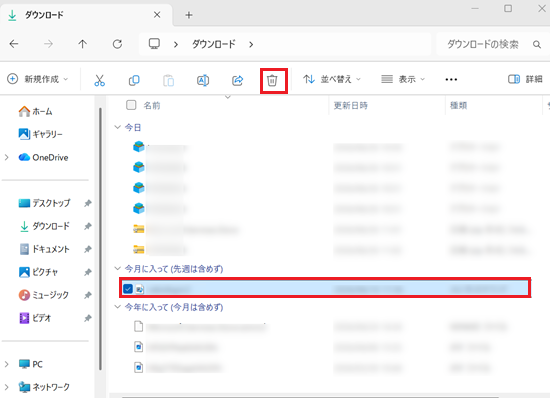Image resolution: width=550 pixels, height=398 pixels.
Task: Uncheck the selected file's checkbox
Action: click(x=128, y=289)
